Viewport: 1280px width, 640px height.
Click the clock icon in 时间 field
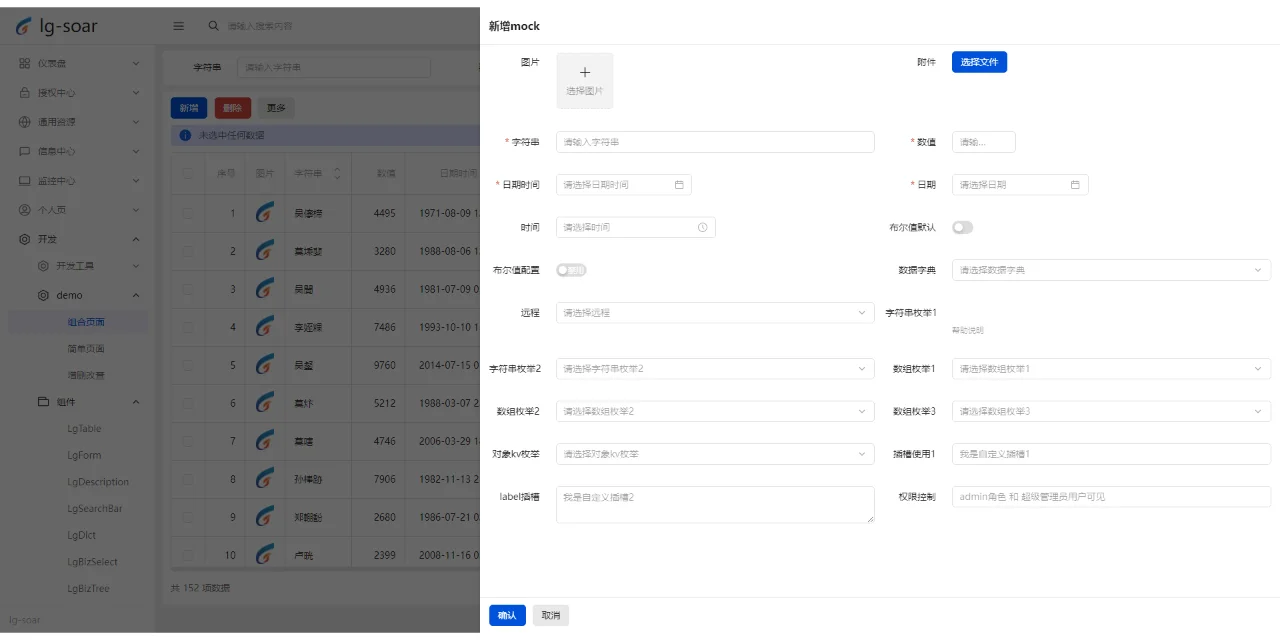click(703, 227)
